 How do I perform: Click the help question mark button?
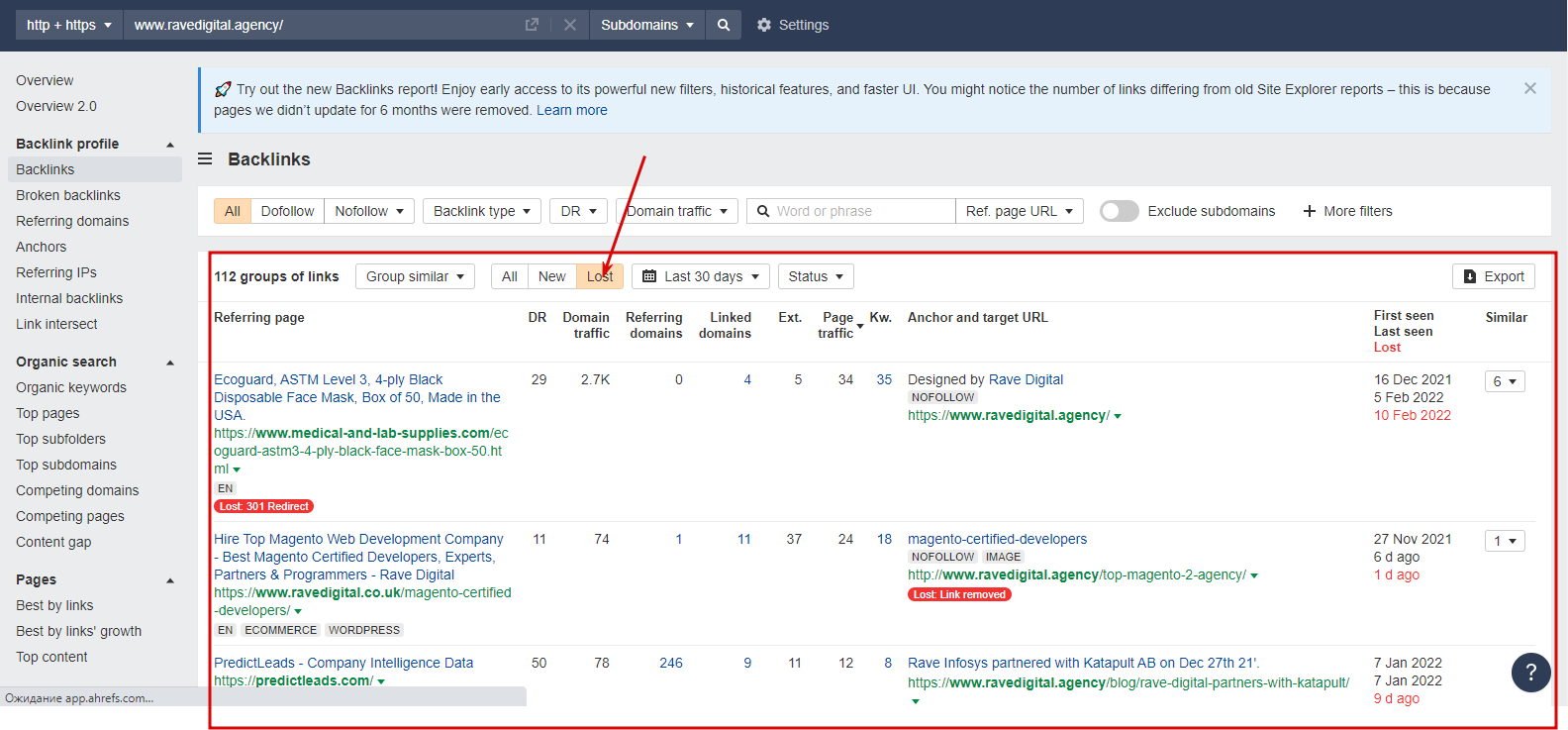point(1530,673)
